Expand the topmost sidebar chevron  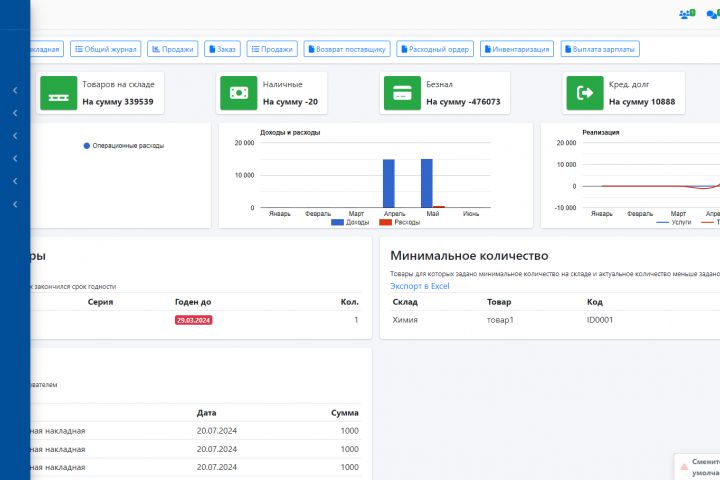15,90
